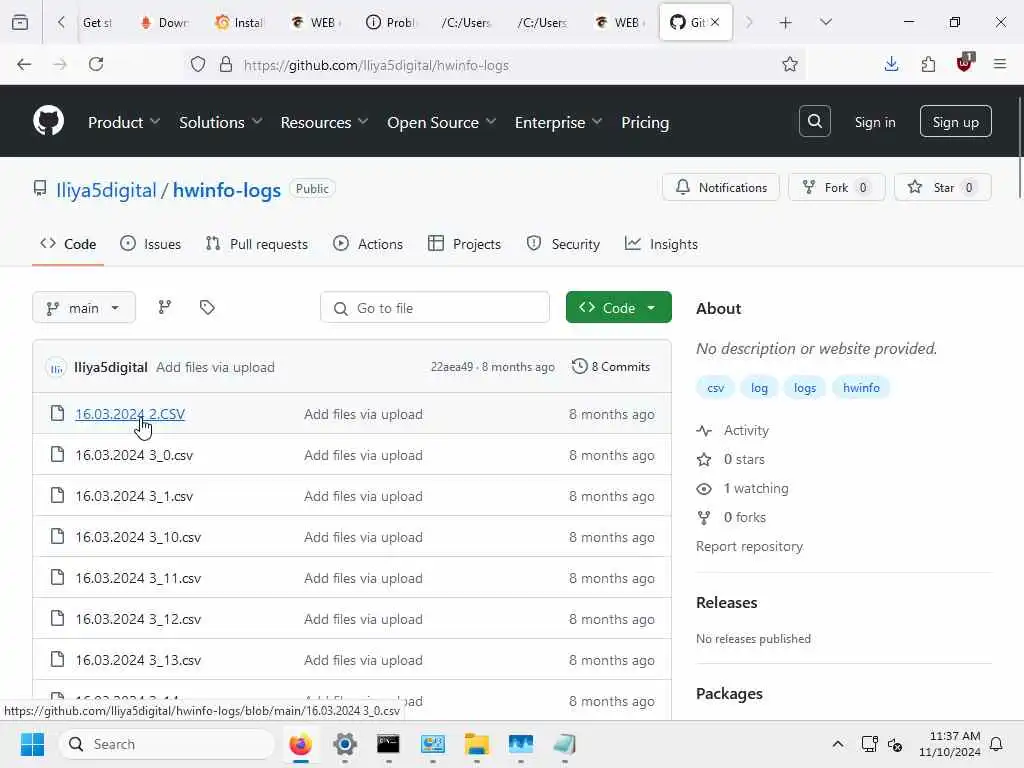Image resolution: width=1024 pixels, height=768 pixels.
Task: Switch to the Pull requests tab
Action: [x=257, y=244]
